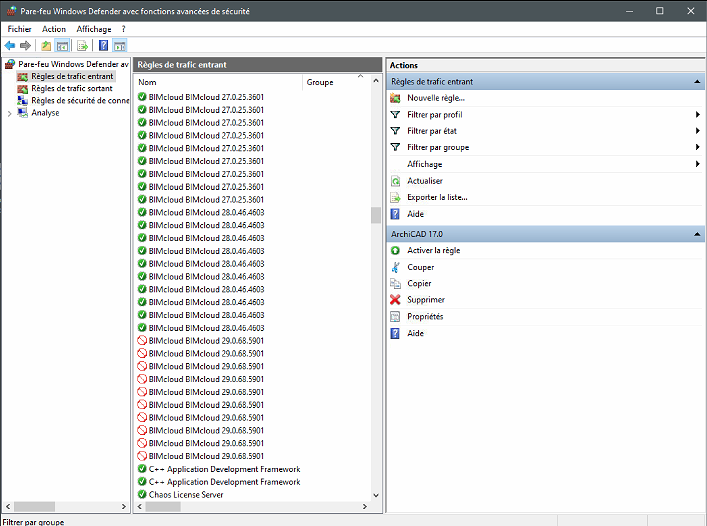The image size is (707, 526).
Task: Click the Propriétés icon
Action: pyautogui.click(x=395, y=317)
